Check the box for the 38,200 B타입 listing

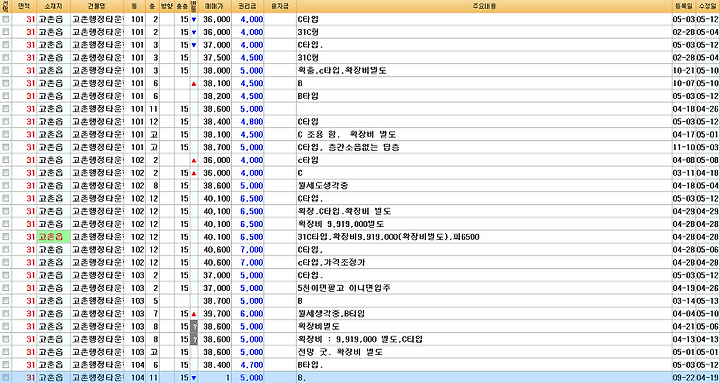pyautogui.click(x=6, y=96)
